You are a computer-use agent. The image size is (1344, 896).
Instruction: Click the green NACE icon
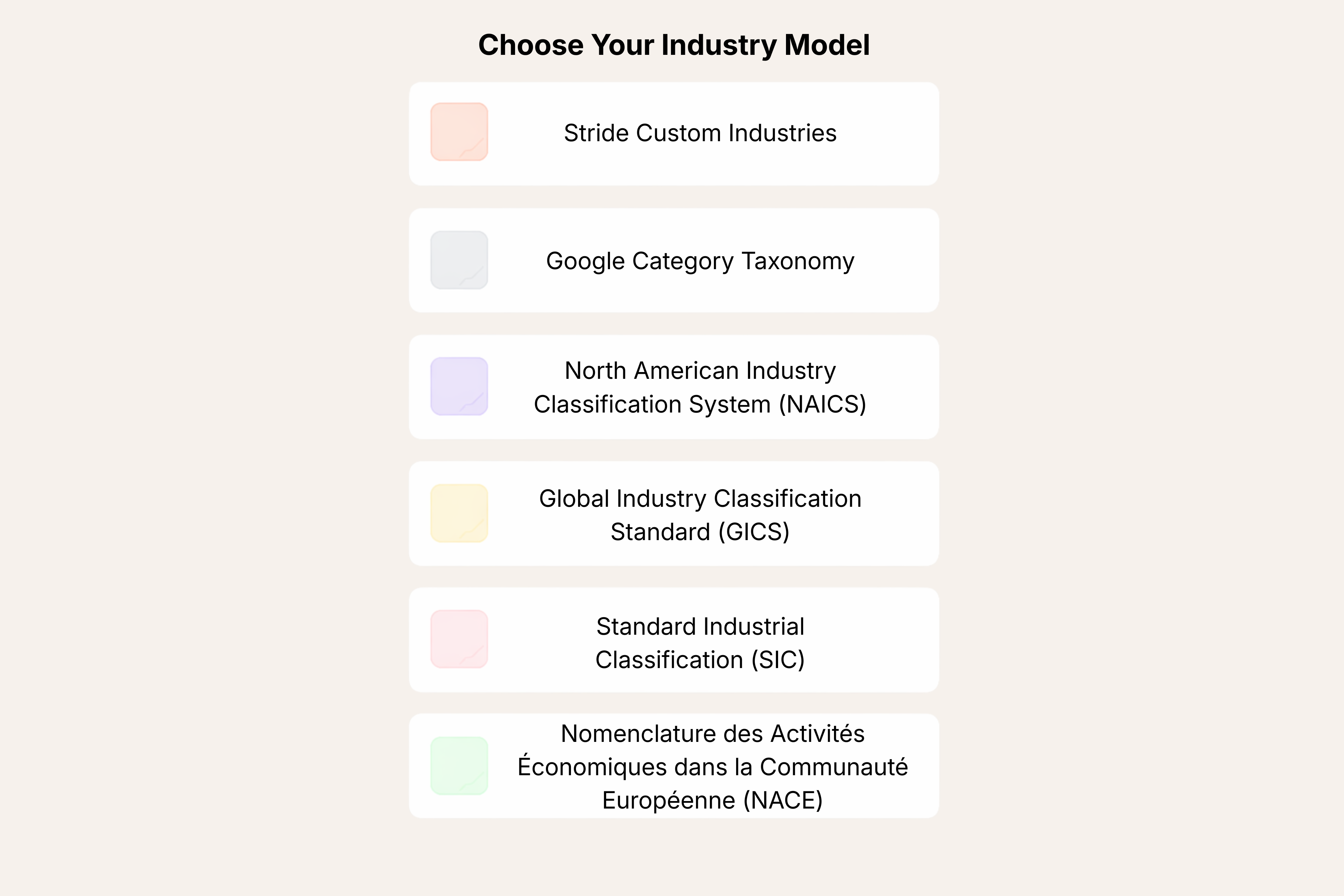click(459, 766)
